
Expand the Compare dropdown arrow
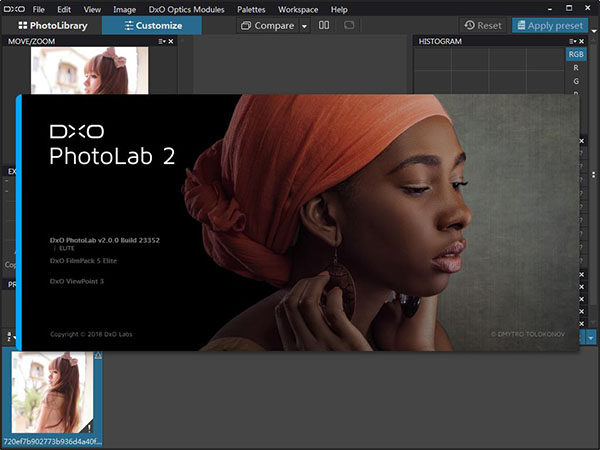[304, 26]
